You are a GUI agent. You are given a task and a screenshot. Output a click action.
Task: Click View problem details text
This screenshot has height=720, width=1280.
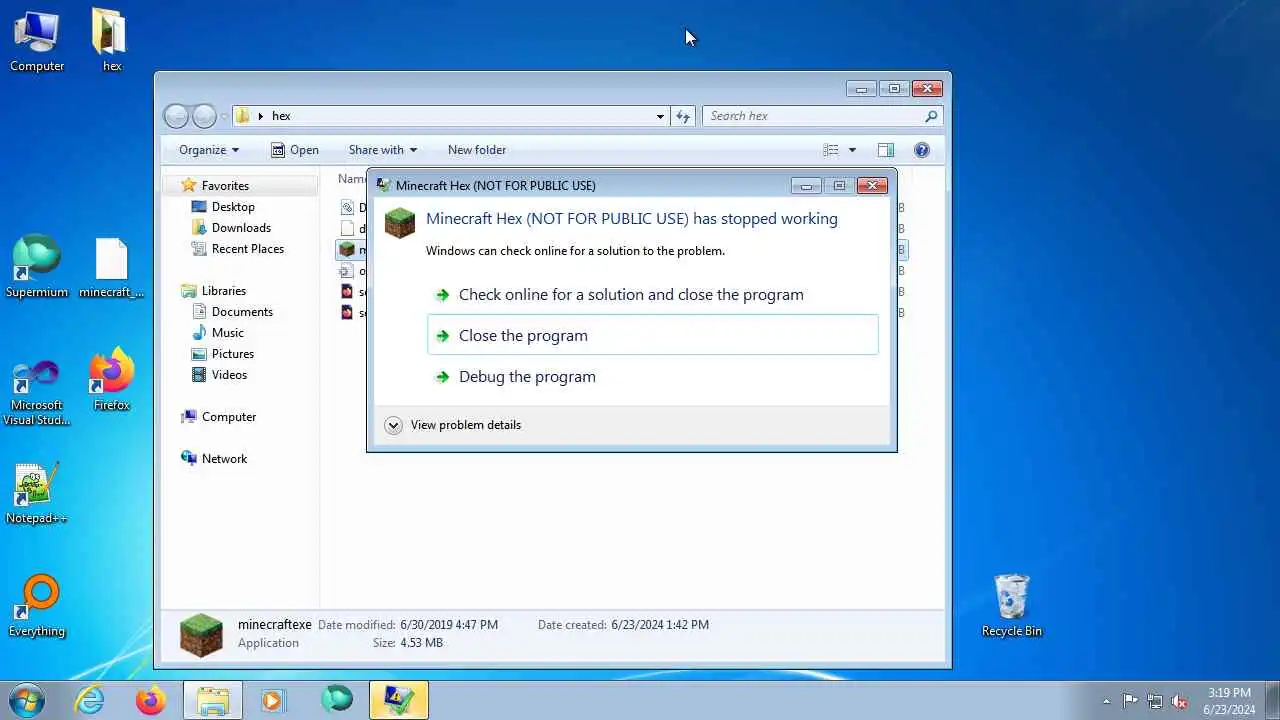click(465, 425)
